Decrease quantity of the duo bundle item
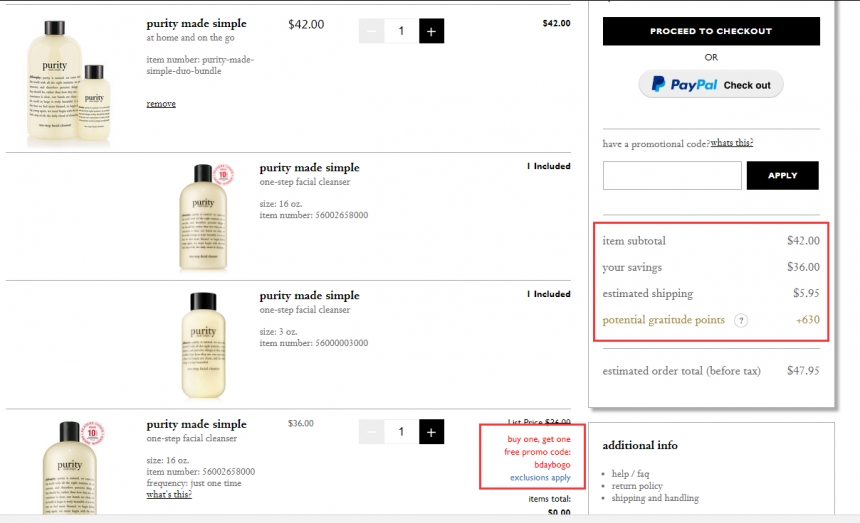Viewport: 860px width, 523px height. pos(371,31)
